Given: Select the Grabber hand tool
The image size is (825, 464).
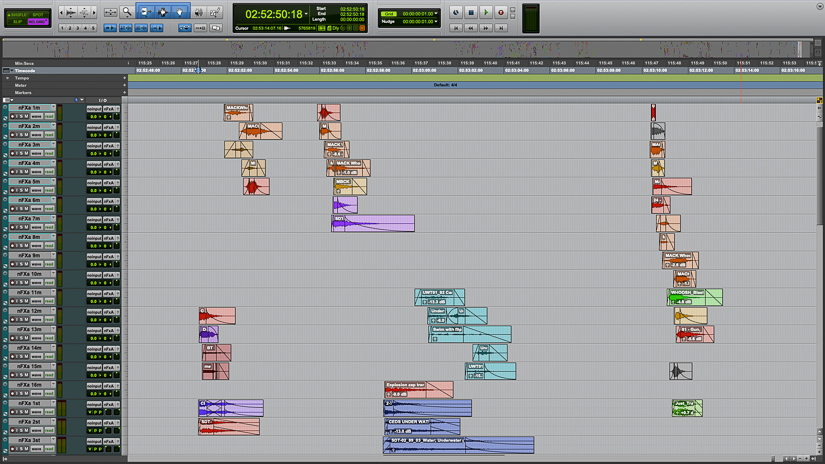Looking at the screenshot, I should [x=180, y=12].
